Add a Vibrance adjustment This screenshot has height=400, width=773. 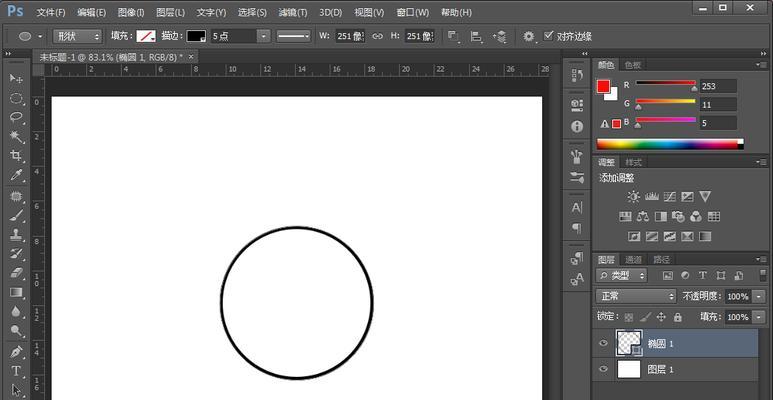click(x=705, y=197)
